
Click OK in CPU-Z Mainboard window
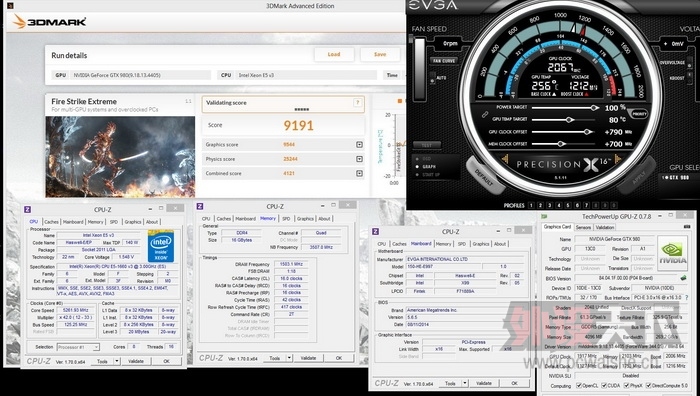514,383
